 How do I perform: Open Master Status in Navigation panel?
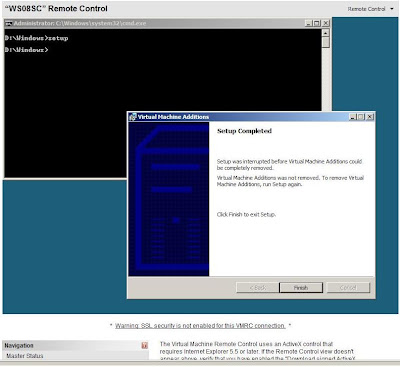25,356
